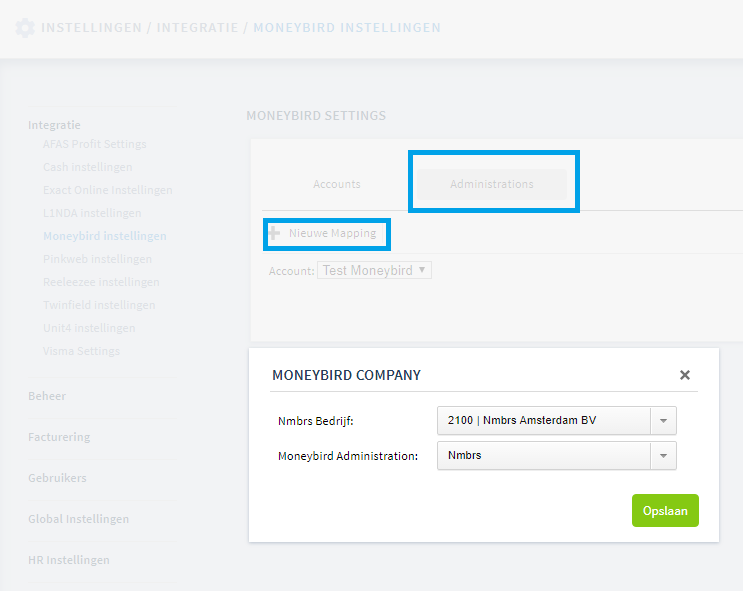Screen dimensions: 743x591
Task: Expand the Facturering sidebar section
Action: click(x=59, y=437)
